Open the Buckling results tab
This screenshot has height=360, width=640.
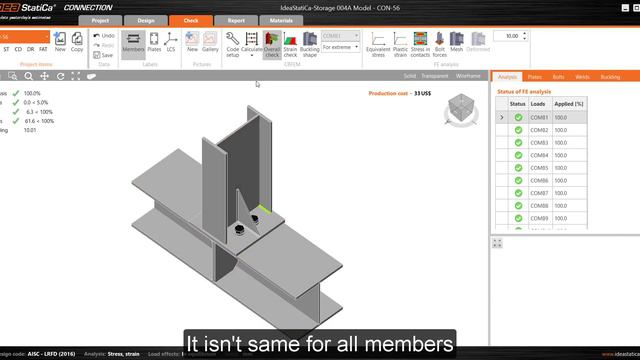(x=610, y=77)
